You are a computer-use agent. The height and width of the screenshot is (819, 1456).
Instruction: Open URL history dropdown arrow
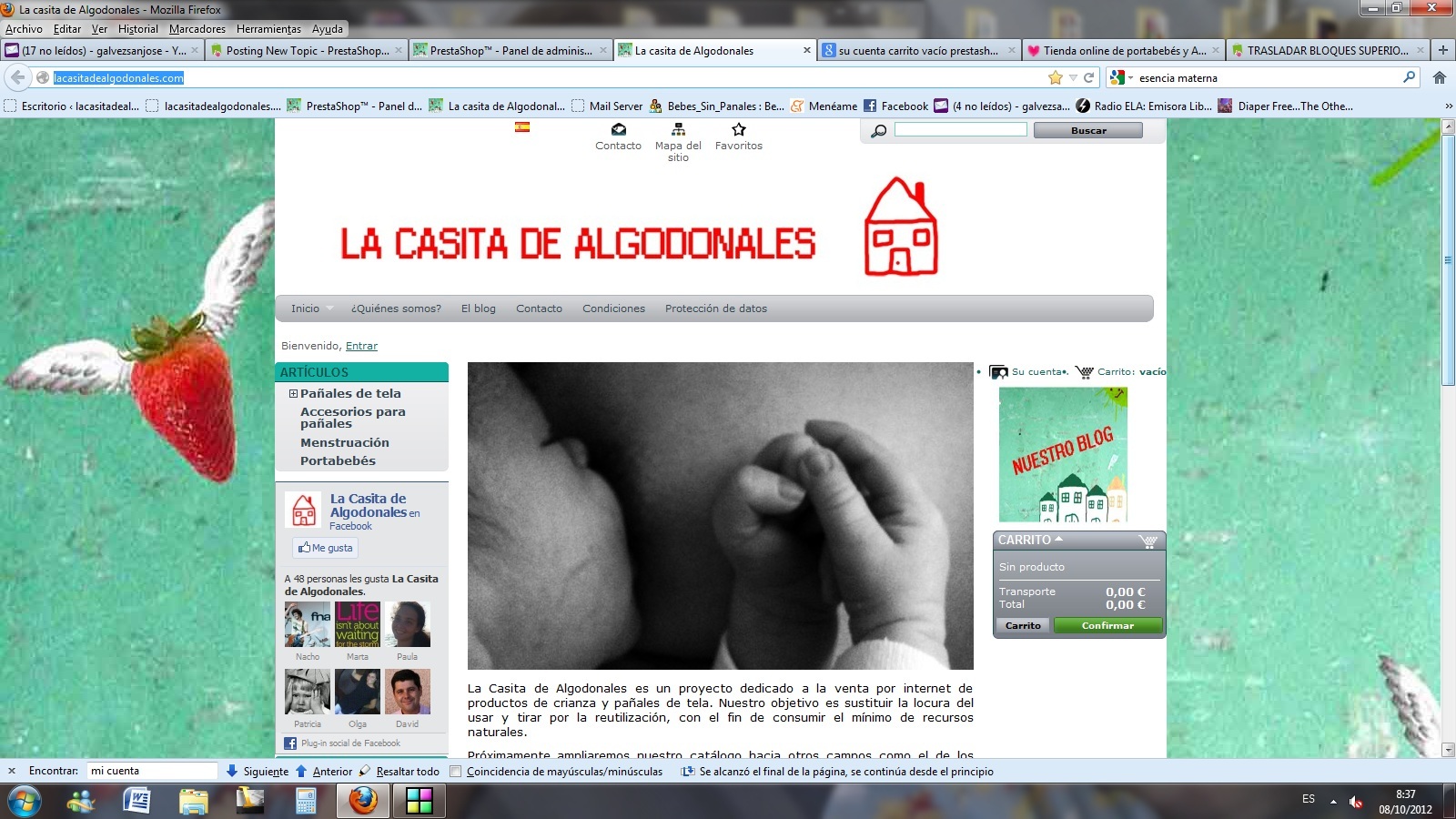click(x=1073, y=77)
